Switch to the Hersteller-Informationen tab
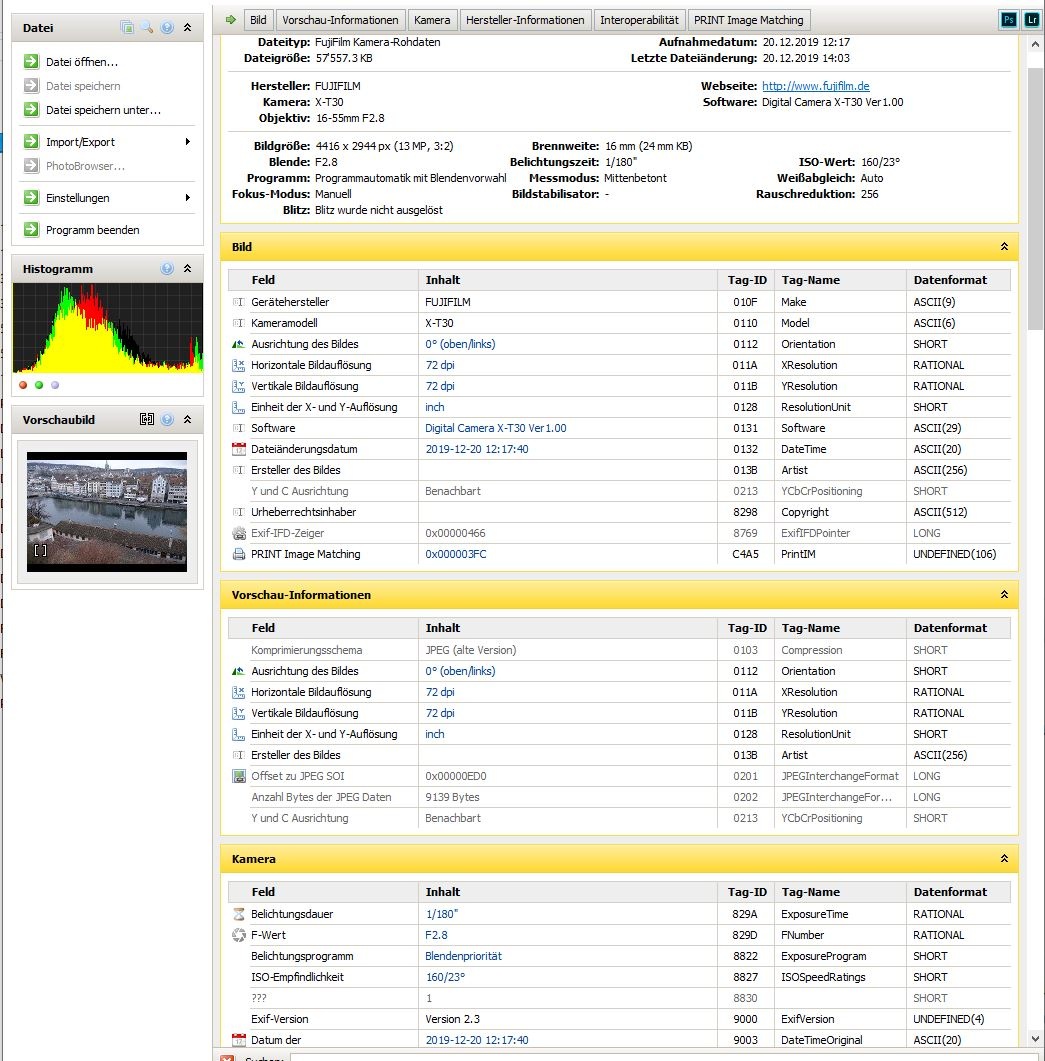 coord(525,20)
